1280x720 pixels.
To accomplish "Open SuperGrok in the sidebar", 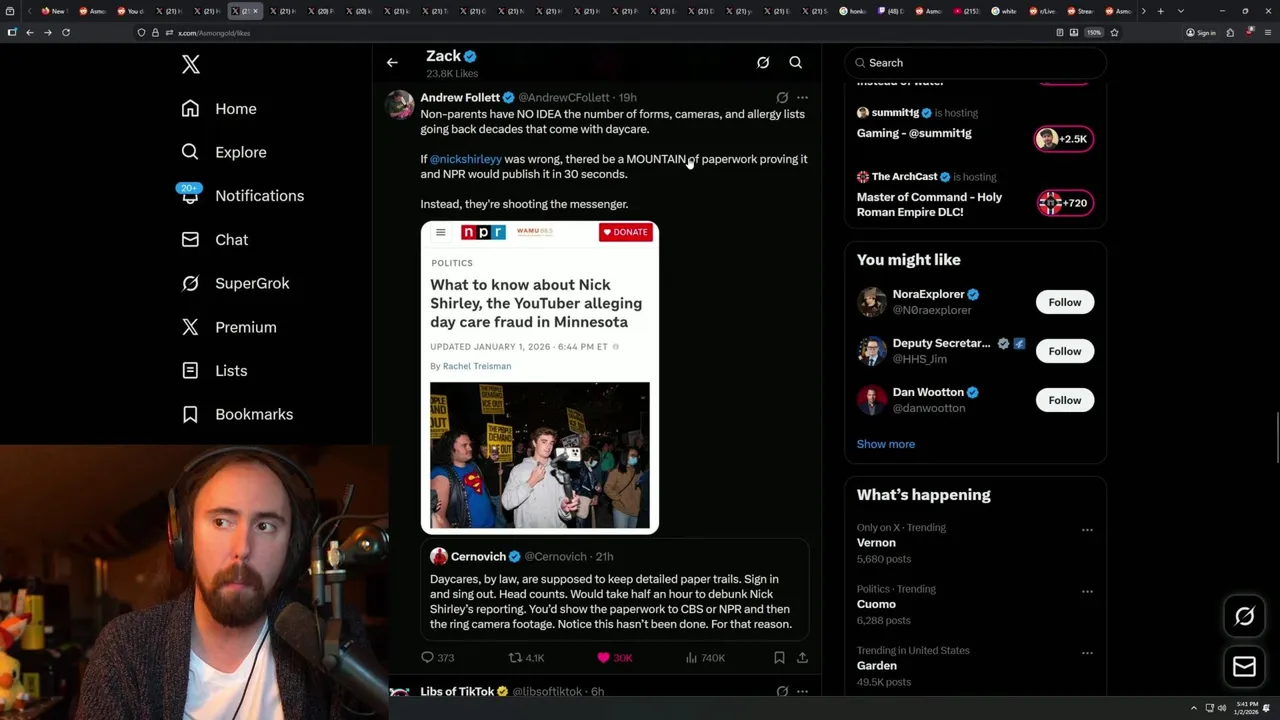I will 236,283.
